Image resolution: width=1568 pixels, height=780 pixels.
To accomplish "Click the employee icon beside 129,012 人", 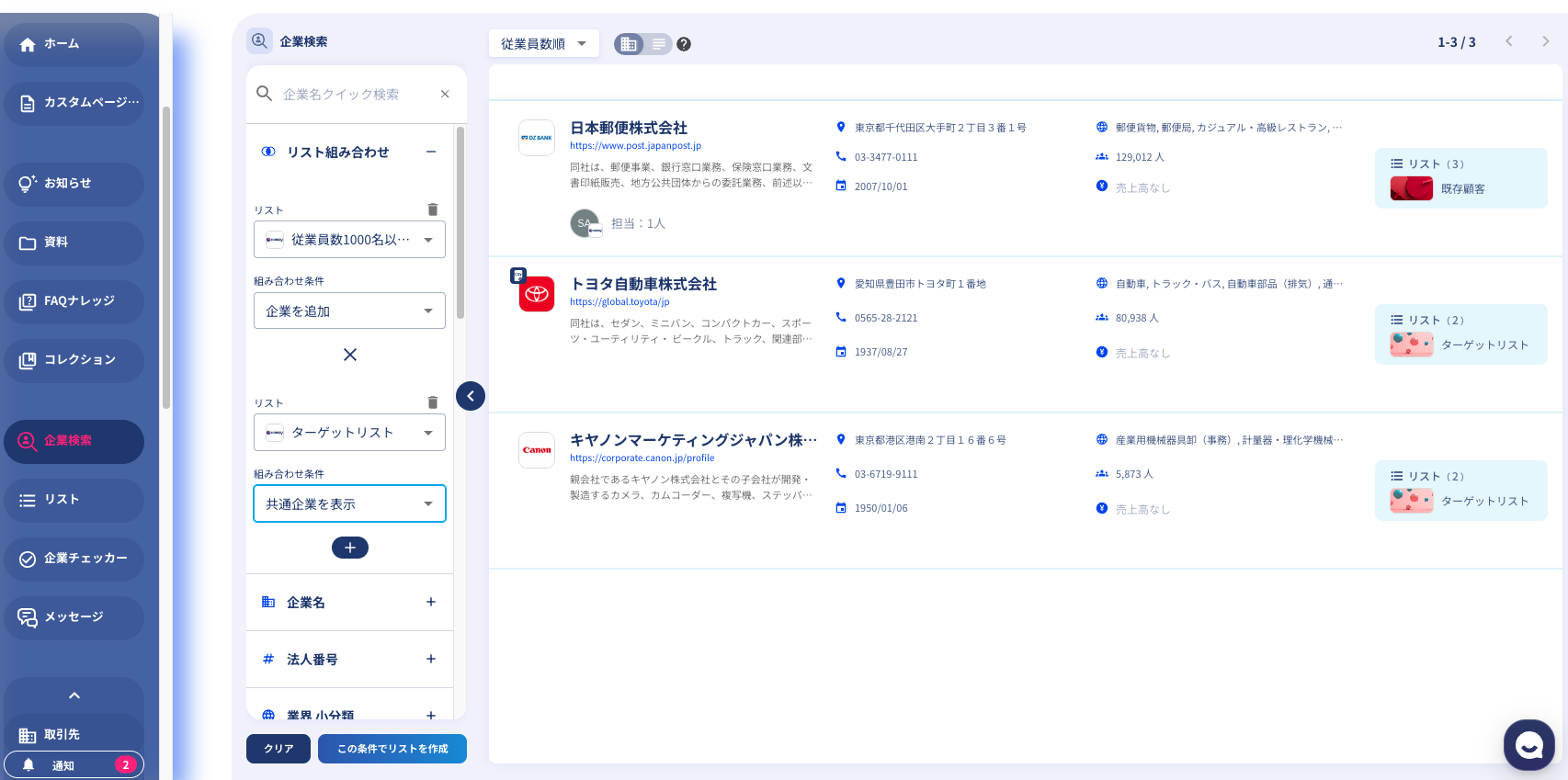I will [1102, 156].
